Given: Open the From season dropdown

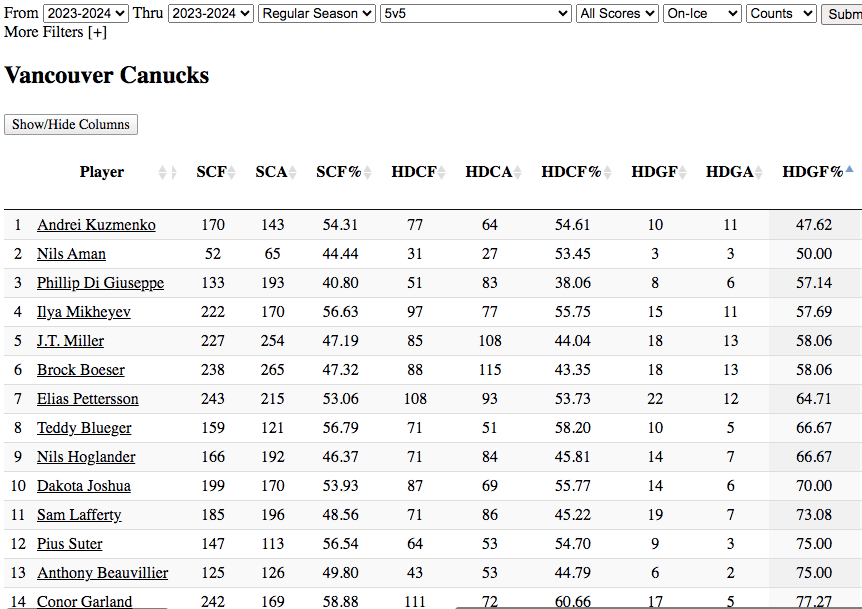Looking at the screenshot, I should click(86, 13).
